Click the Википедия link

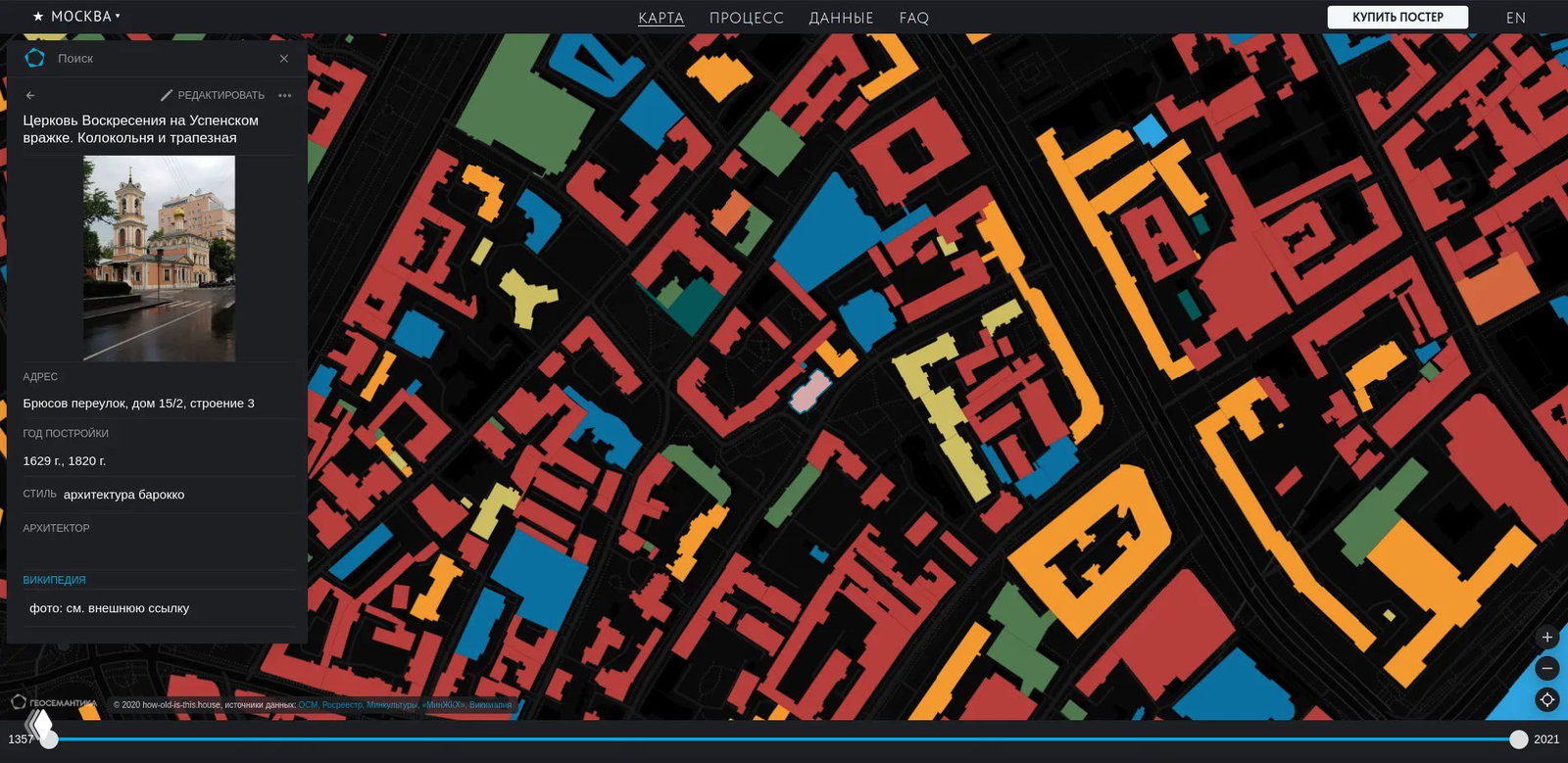point(55,580)
